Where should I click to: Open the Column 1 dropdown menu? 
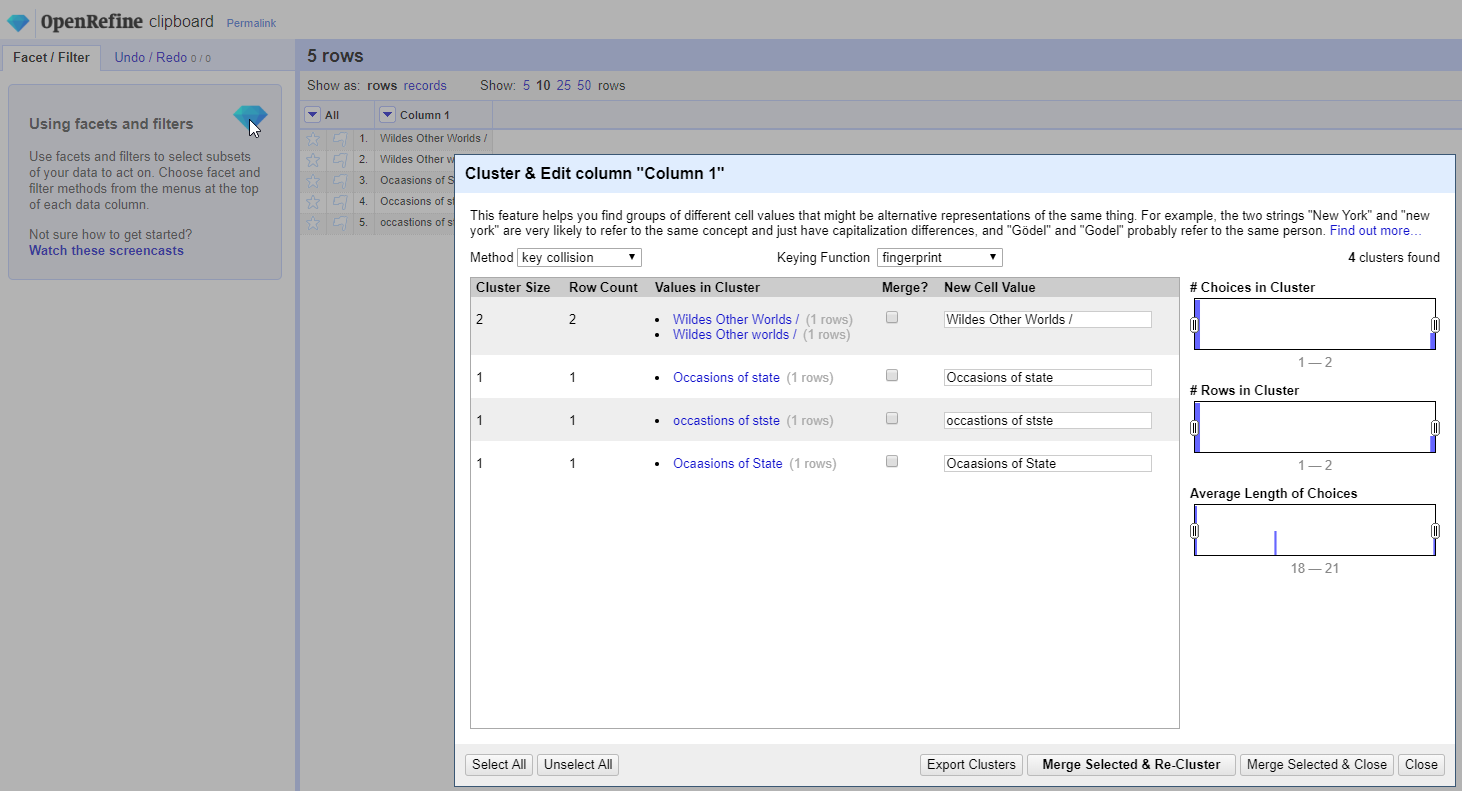pos(388,115)
